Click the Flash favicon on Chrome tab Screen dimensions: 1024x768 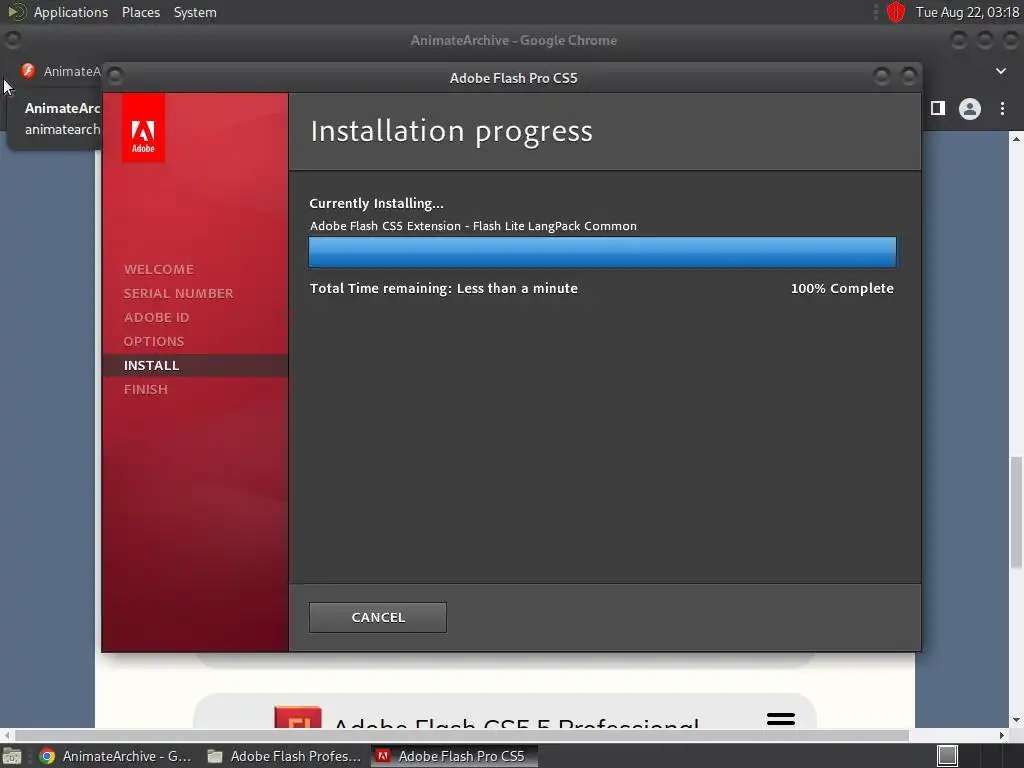(27, 71)
